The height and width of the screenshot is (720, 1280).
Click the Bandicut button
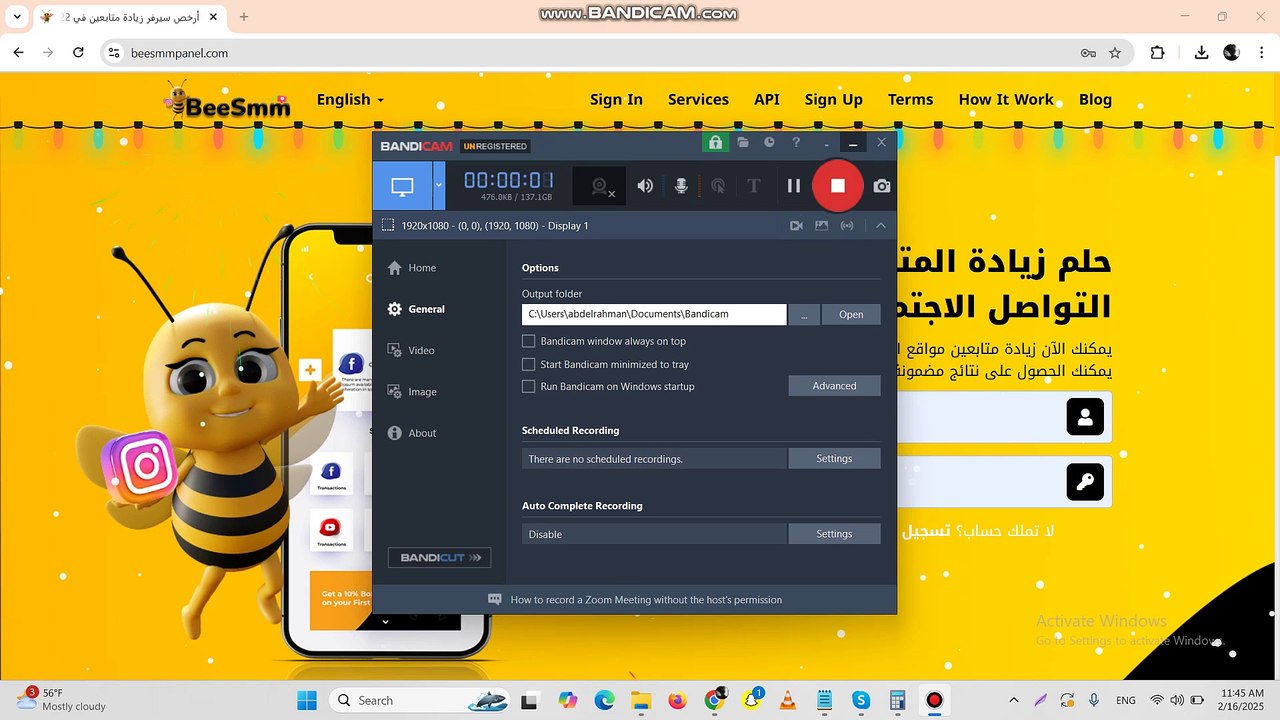[x=439, y=557]
